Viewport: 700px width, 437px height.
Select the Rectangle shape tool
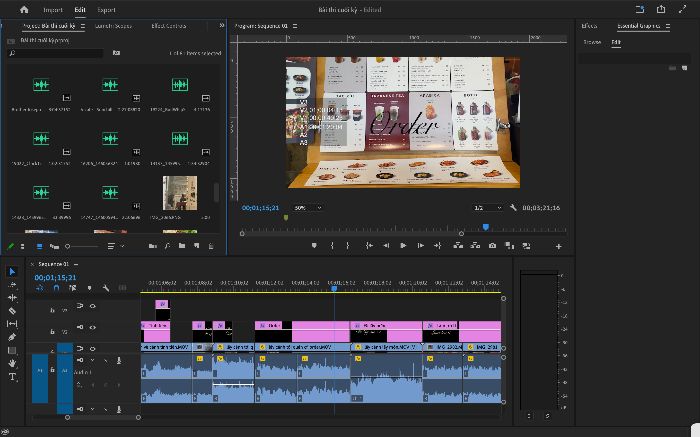12,350
